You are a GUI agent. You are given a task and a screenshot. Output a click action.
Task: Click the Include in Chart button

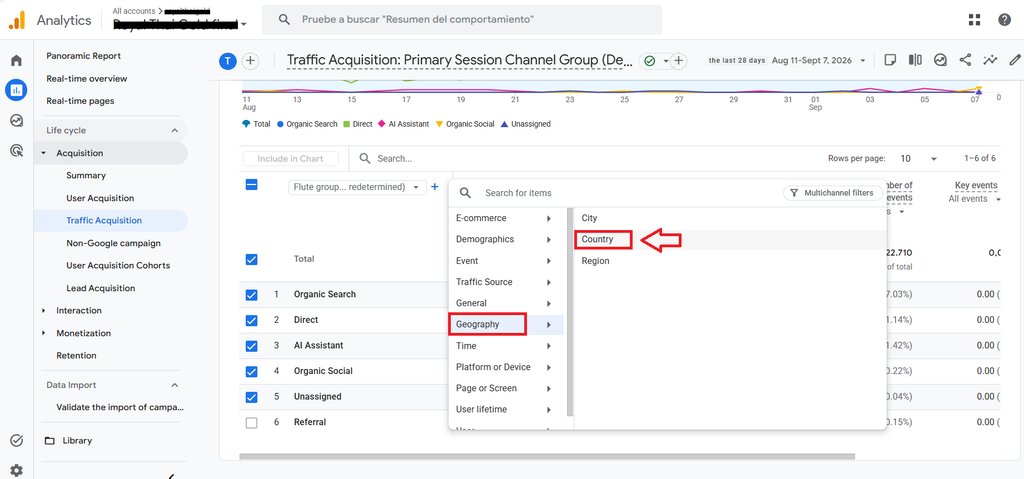click(x=291, y=159)
